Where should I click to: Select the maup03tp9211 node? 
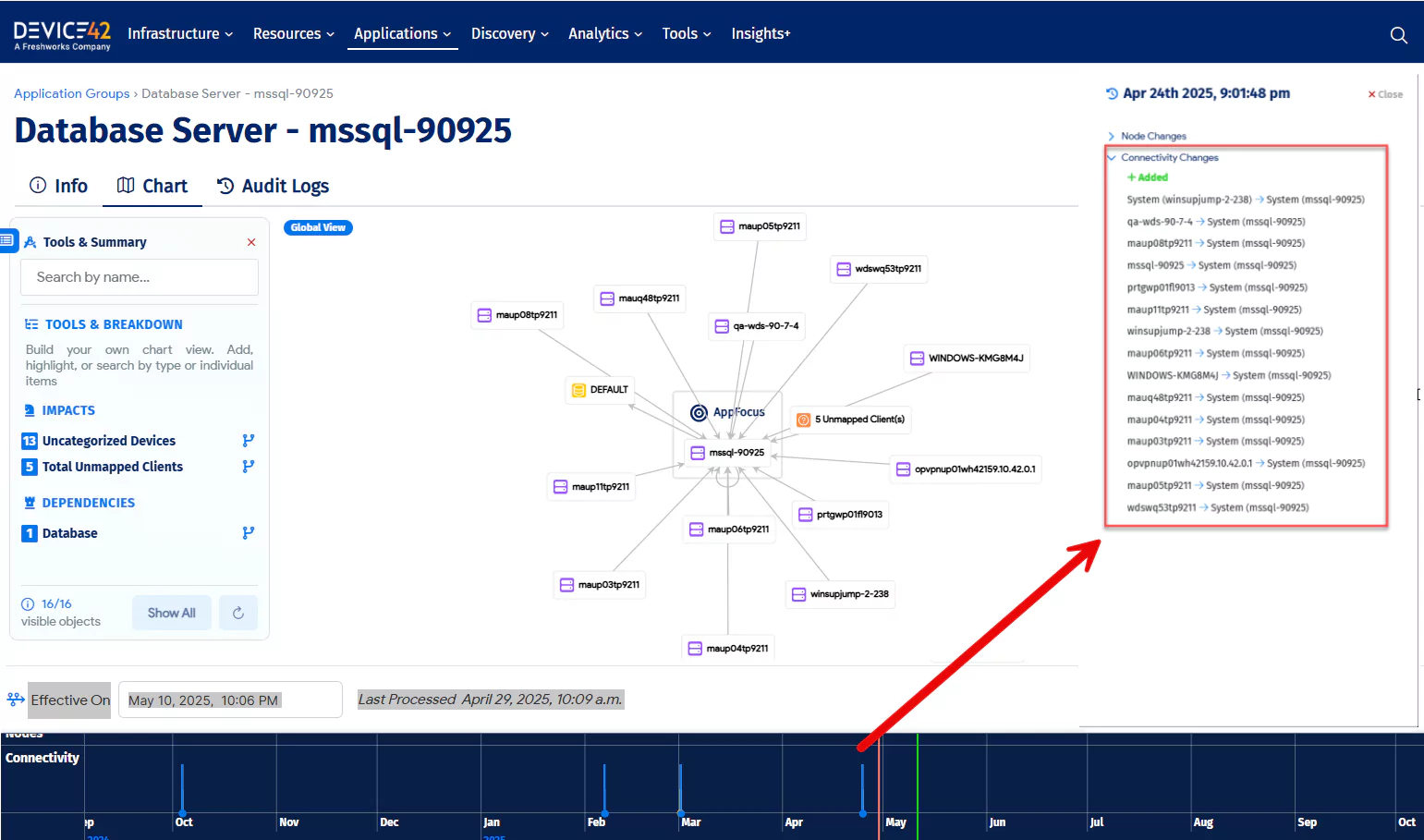pos(600,585)
